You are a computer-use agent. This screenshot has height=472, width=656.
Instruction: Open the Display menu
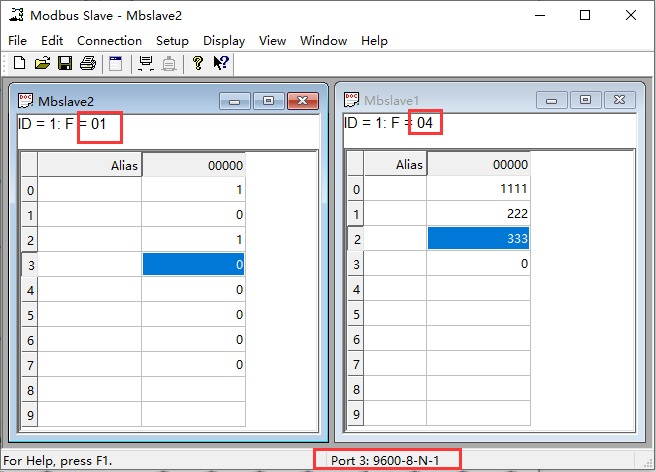pos(224,41)
